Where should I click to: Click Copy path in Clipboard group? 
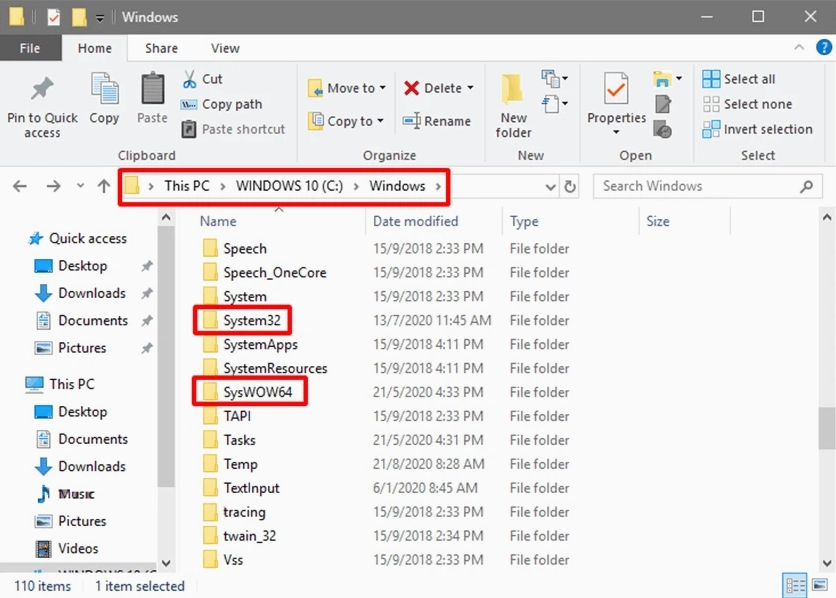click(222, 104)
